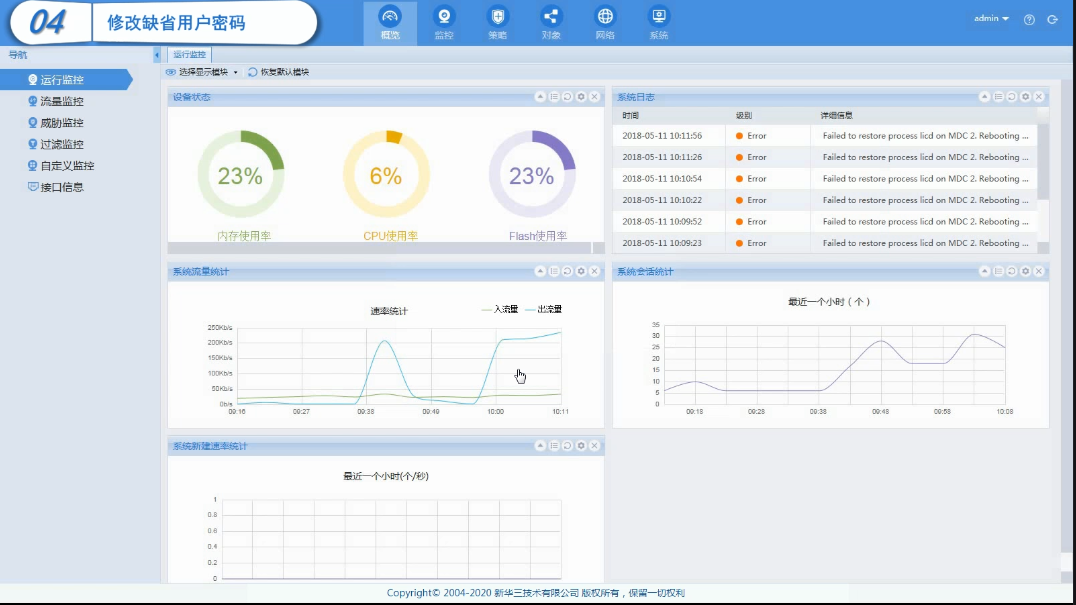Toggle 入流量 legend series in chart
The height and width of the screenshot is (605, 1076).
point(500,310)
